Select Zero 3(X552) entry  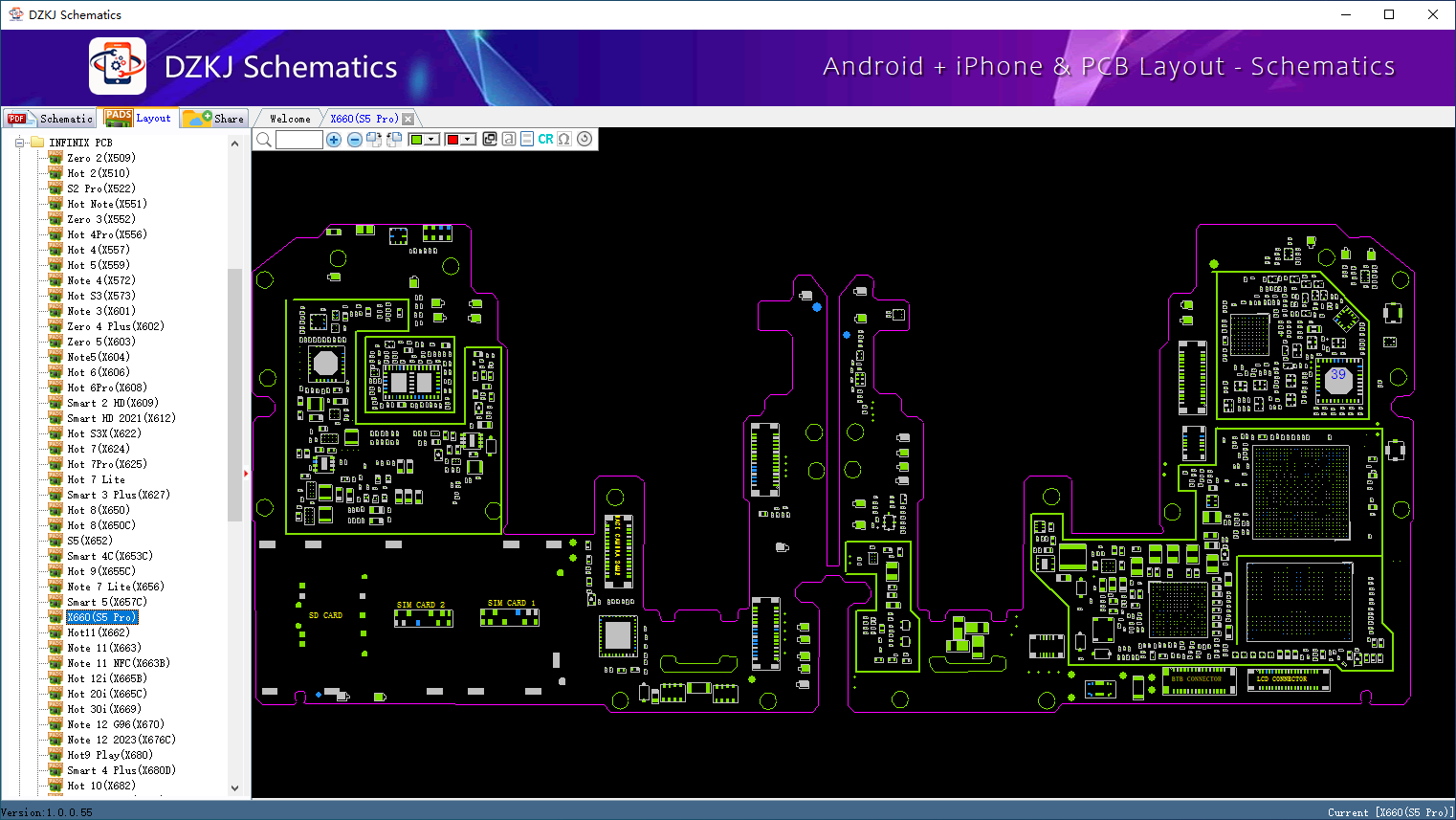[x=101, y=219]
